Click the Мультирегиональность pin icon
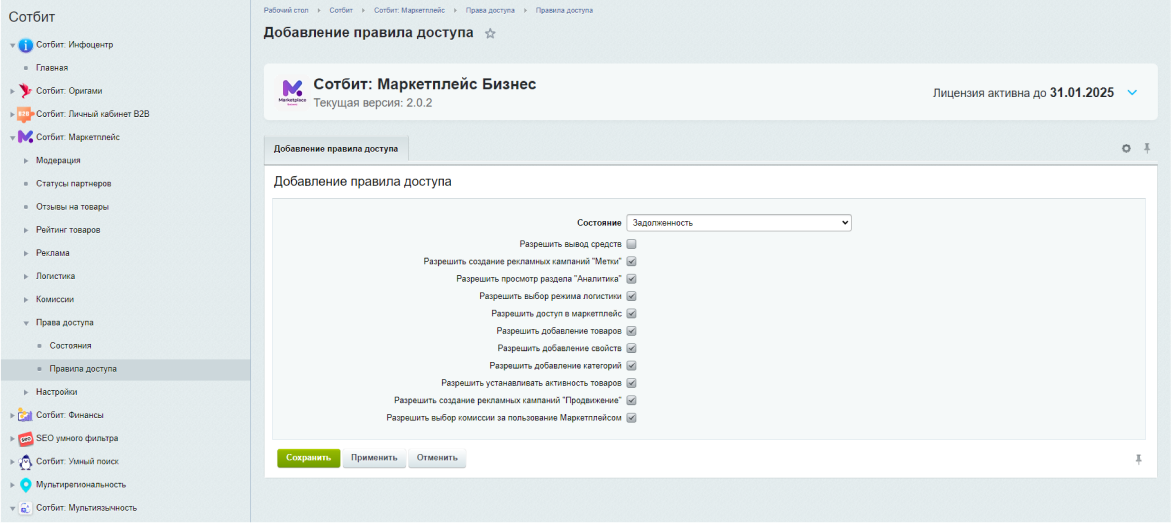The width and height of the screenshot is (1171, 523). (x=25, y=484)
